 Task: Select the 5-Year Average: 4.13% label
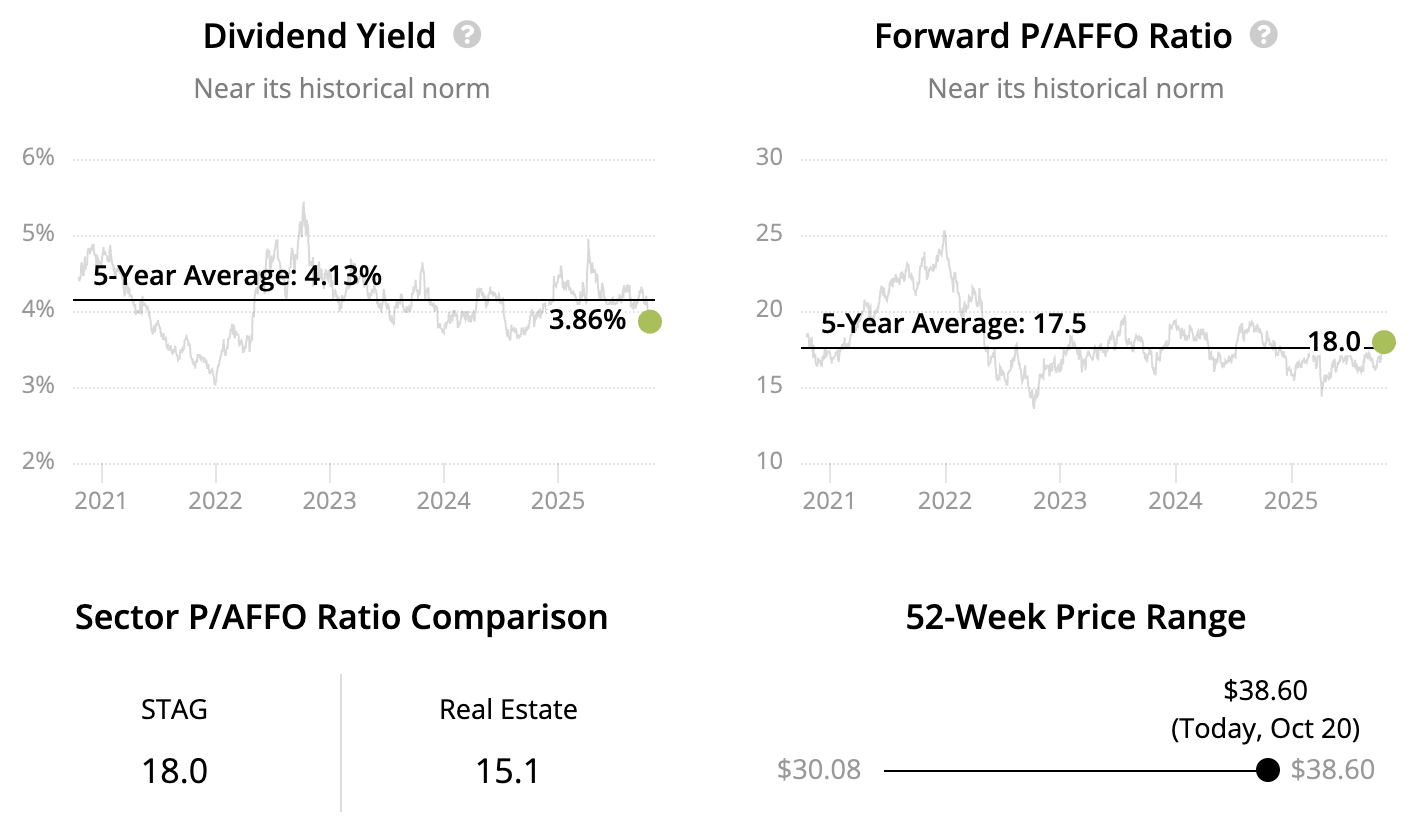(237, 275)
